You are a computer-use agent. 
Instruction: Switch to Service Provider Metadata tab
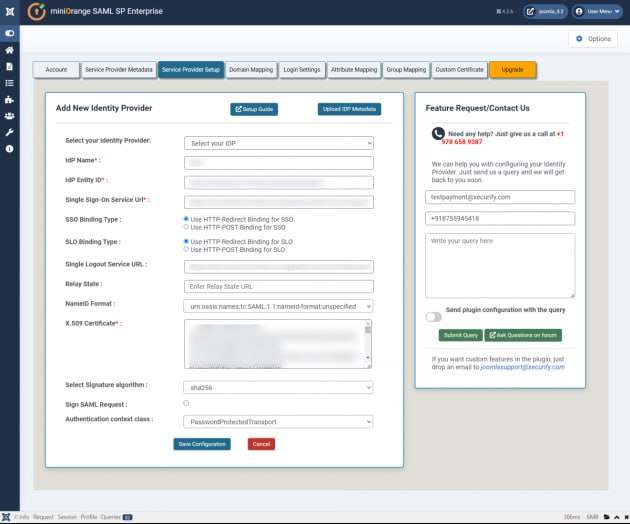119,70
